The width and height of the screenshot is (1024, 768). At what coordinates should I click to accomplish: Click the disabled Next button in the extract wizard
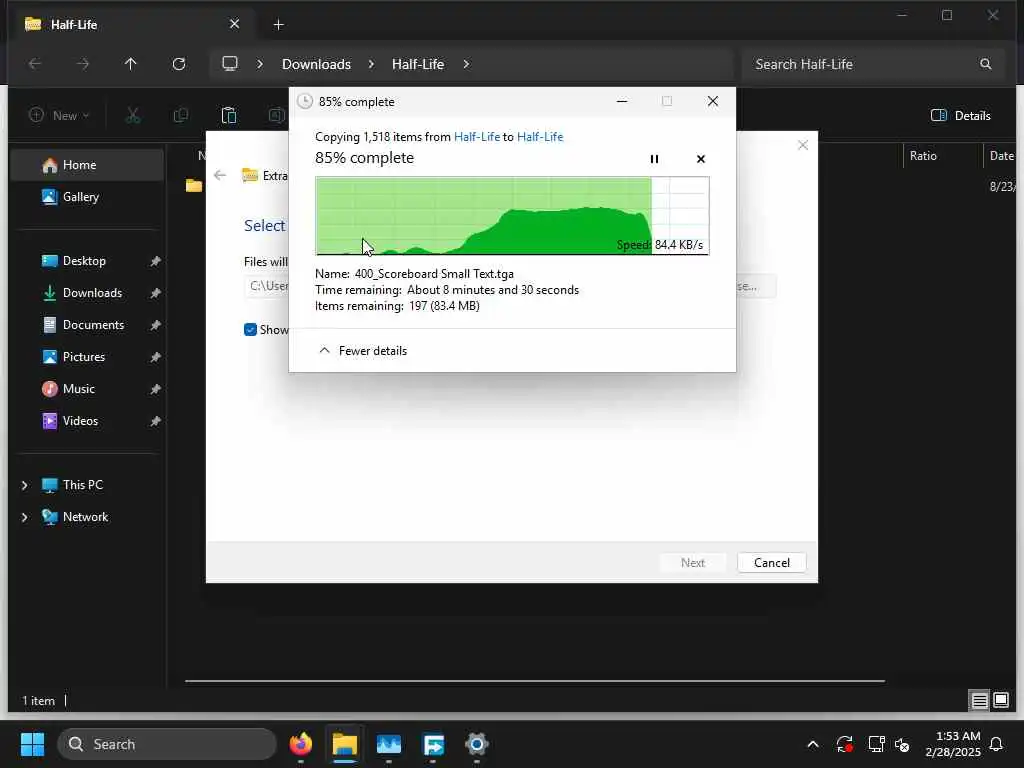[x=692, y=562]
